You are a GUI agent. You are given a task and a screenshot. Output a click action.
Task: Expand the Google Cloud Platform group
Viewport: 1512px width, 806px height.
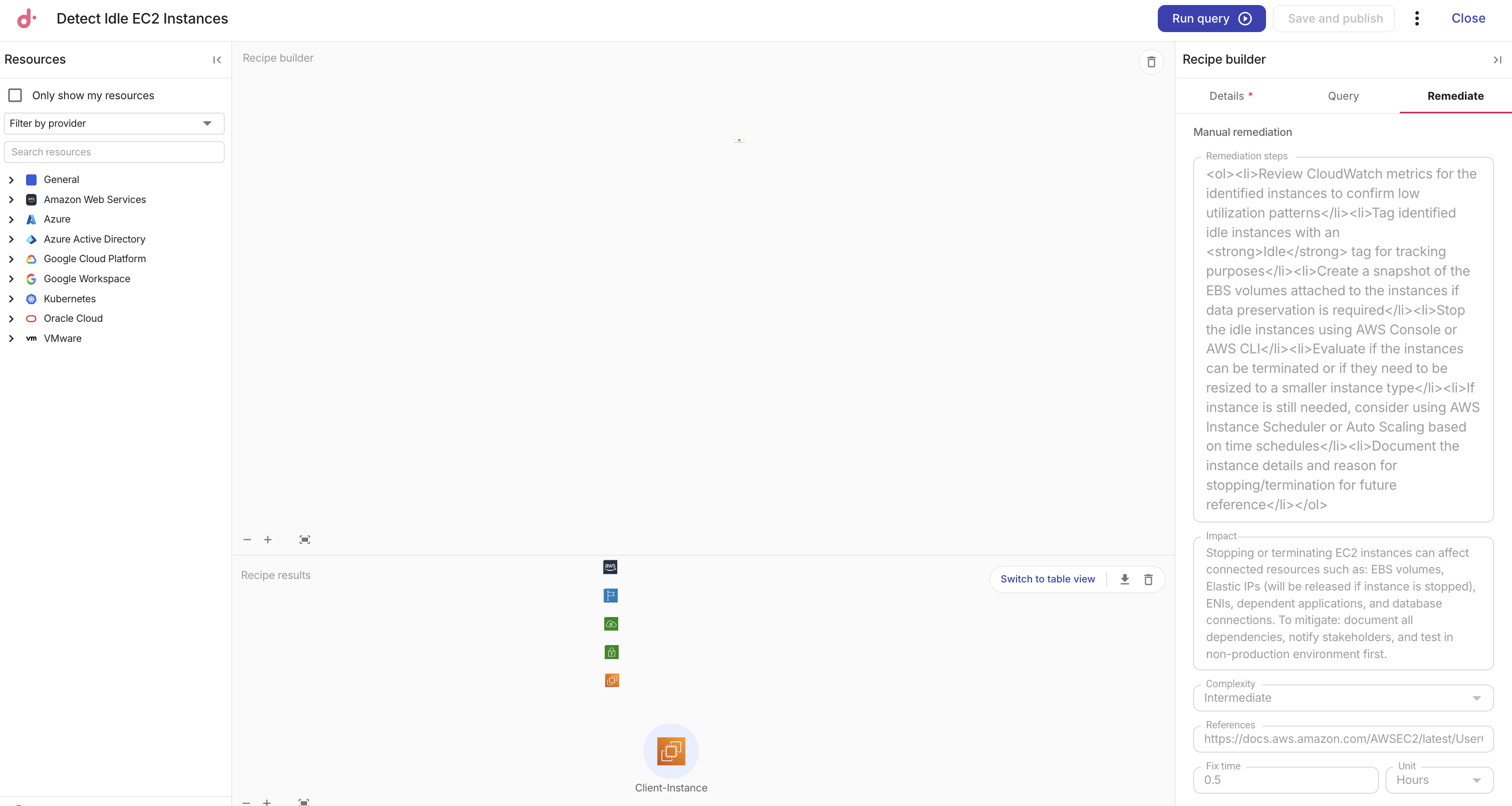click(x=11, y=259)
